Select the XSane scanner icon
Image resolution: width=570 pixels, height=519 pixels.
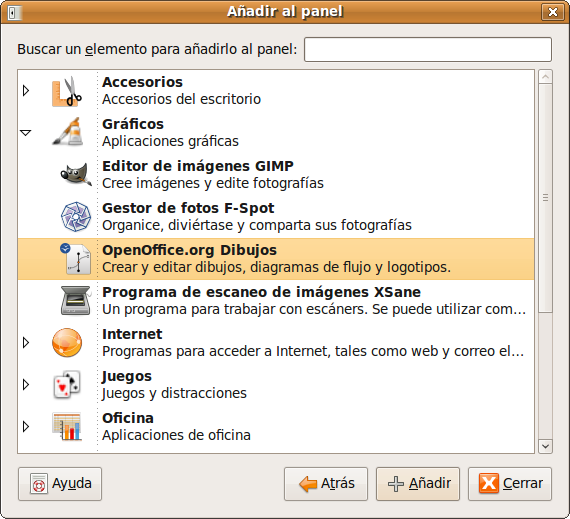pos(76,301)
